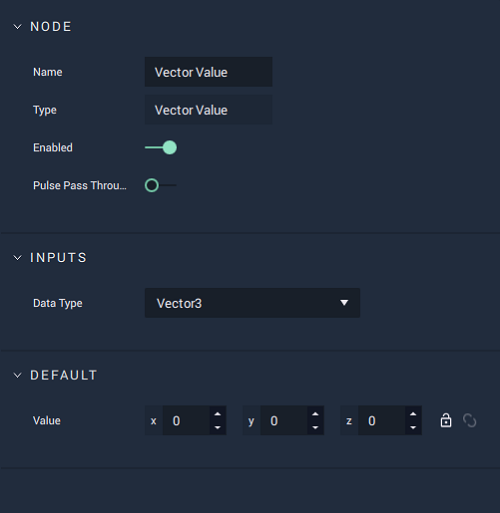Decrement the x value with down arrow
The image size is (500, 513).
click(217, 427)
